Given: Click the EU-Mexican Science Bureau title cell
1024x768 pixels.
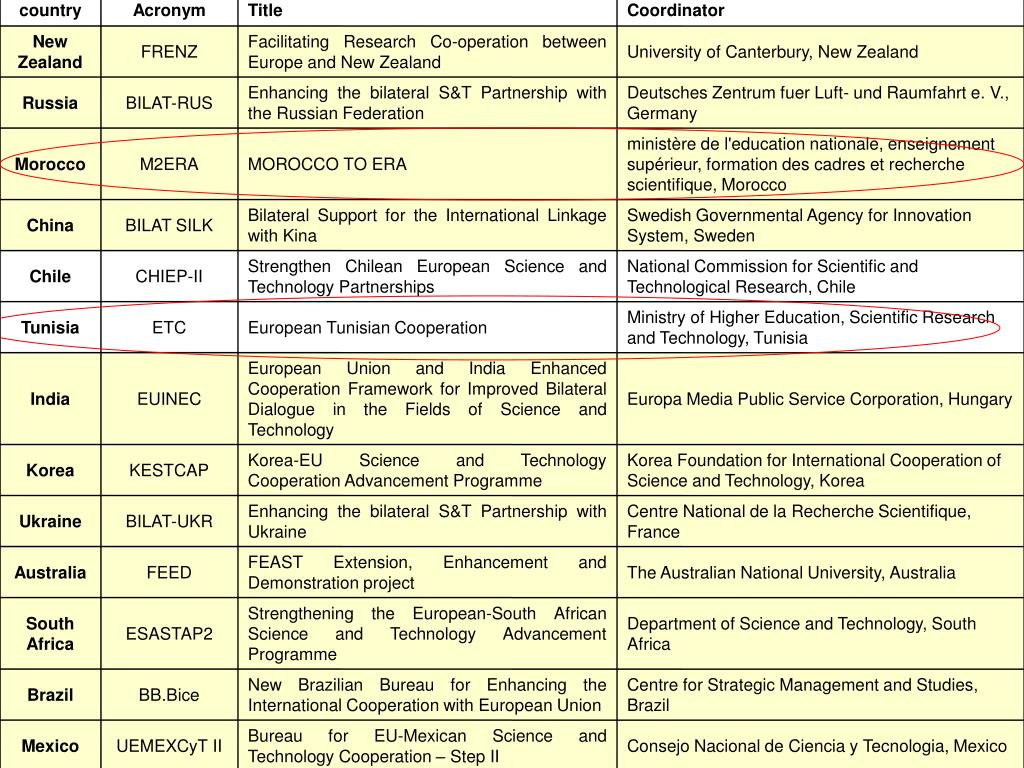Looking at the screenshot, I should [427, 744].
